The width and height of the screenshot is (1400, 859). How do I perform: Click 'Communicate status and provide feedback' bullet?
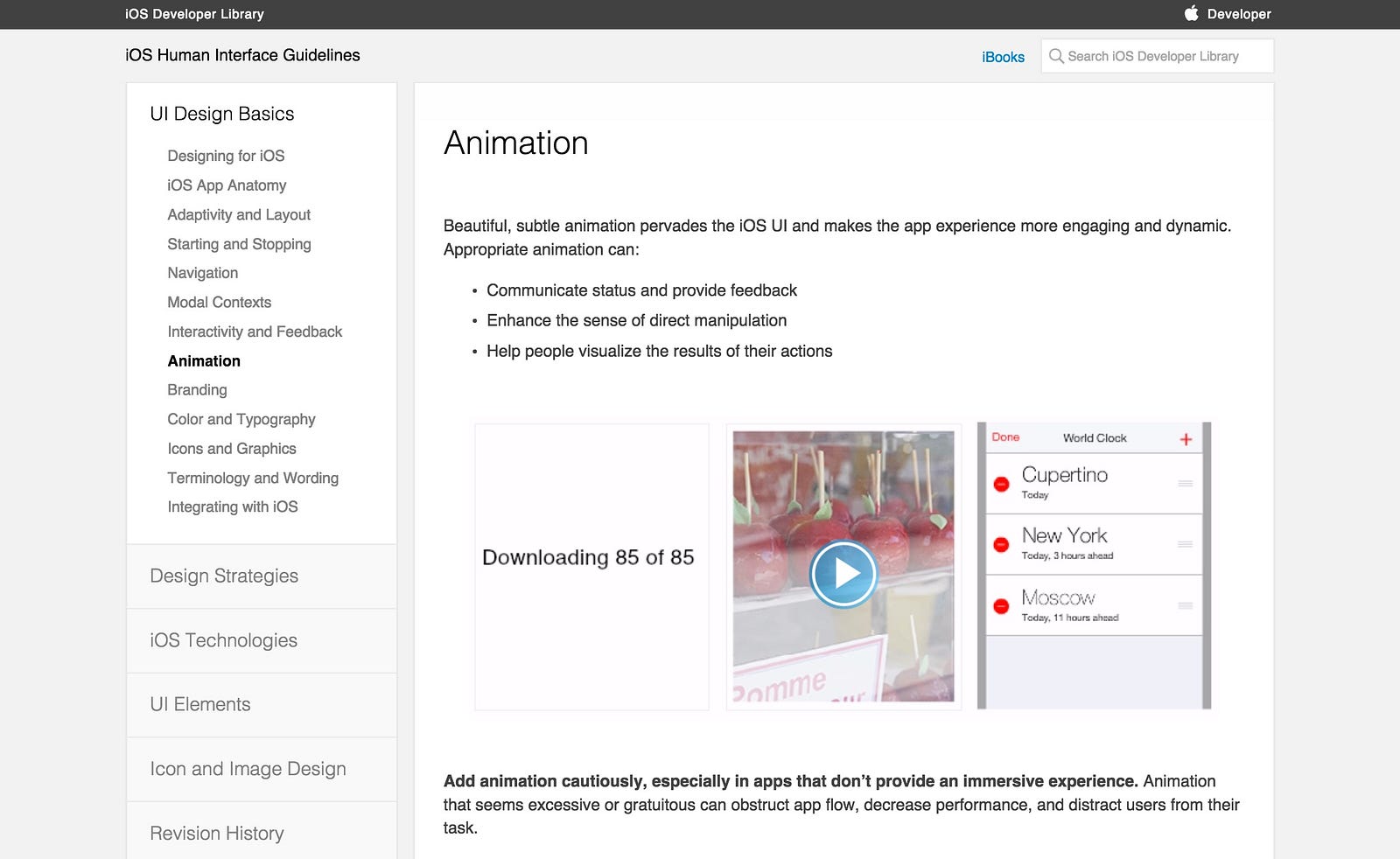641,290
